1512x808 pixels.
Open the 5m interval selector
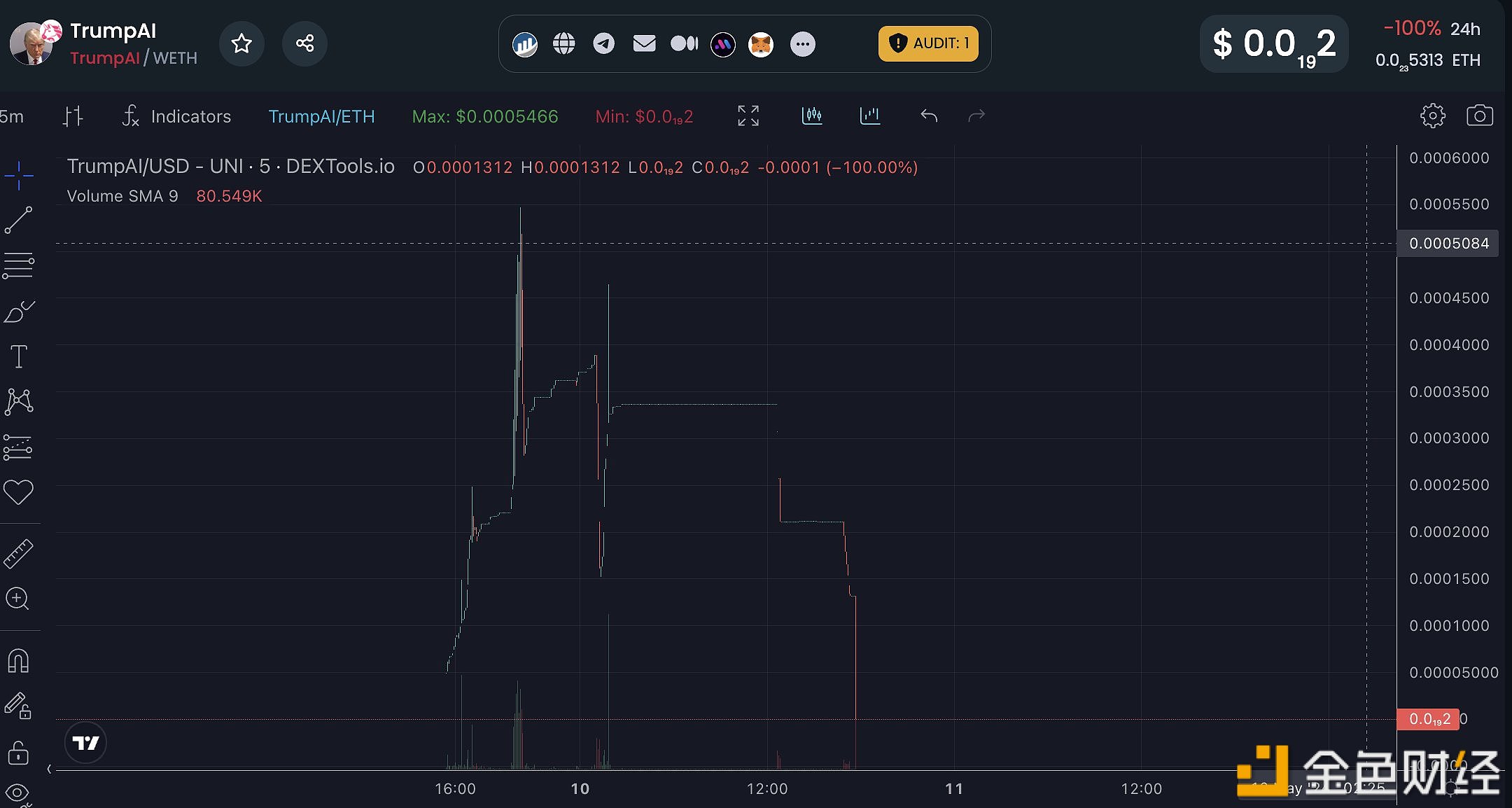coord(12,116)
